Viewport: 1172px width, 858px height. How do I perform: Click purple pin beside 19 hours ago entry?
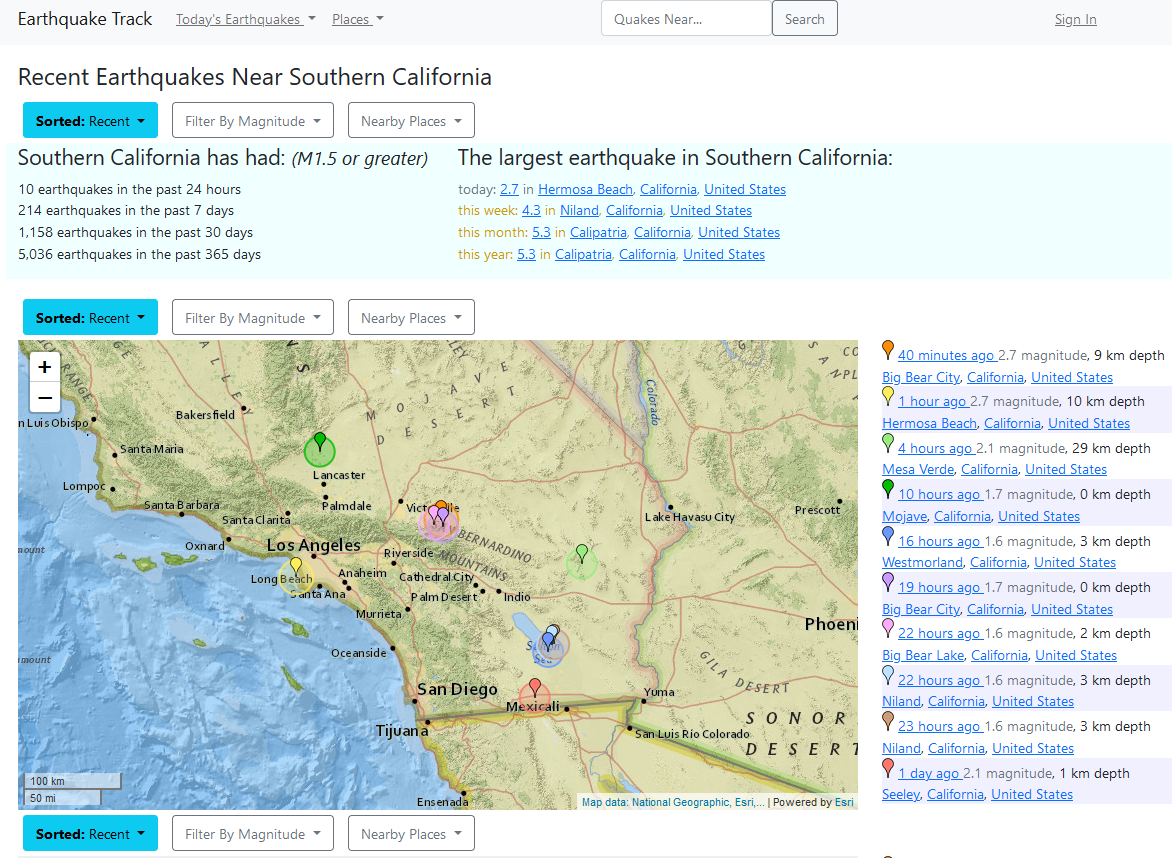pos(888,581)
